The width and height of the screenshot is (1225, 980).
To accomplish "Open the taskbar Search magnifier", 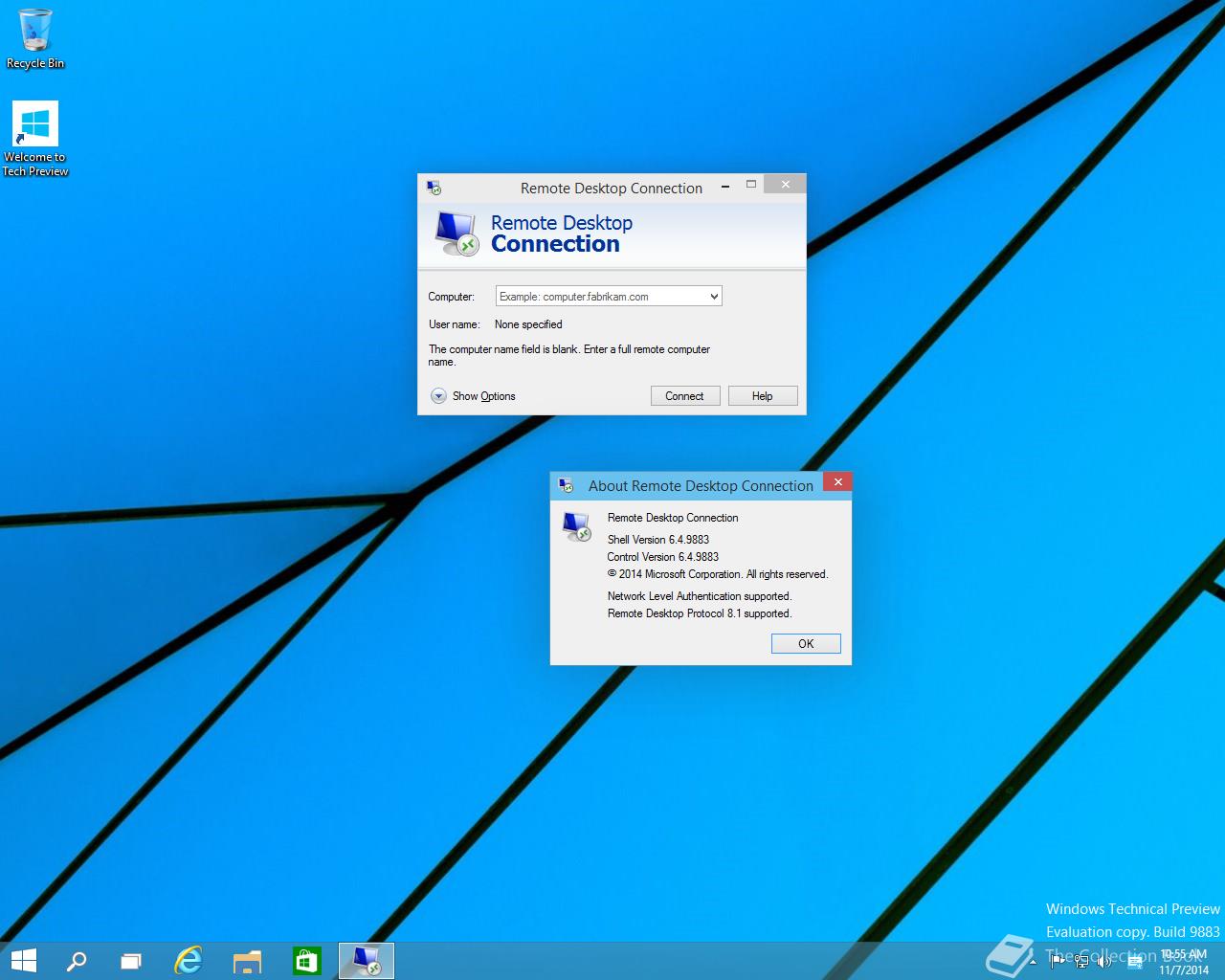I will (x=76, y=961).
